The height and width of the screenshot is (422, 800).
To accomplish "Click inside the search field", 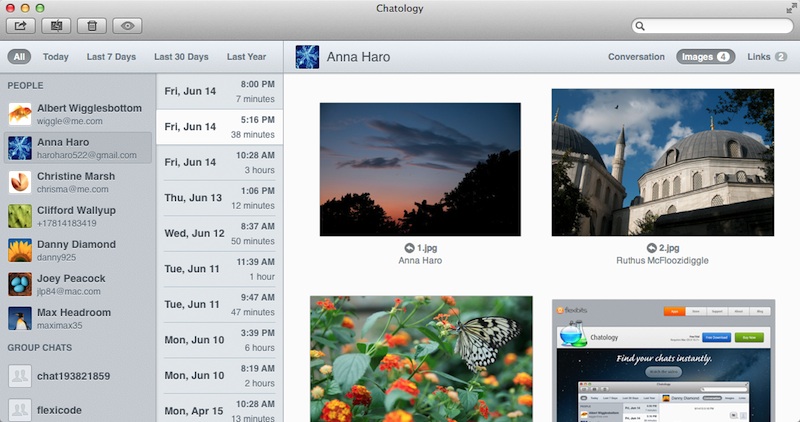I will coord(712,26).
